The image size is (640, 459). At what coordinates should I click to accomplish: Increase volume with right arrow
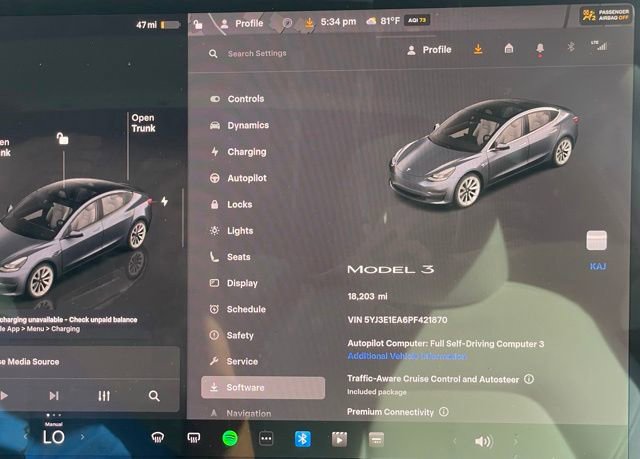pos(516,441)
